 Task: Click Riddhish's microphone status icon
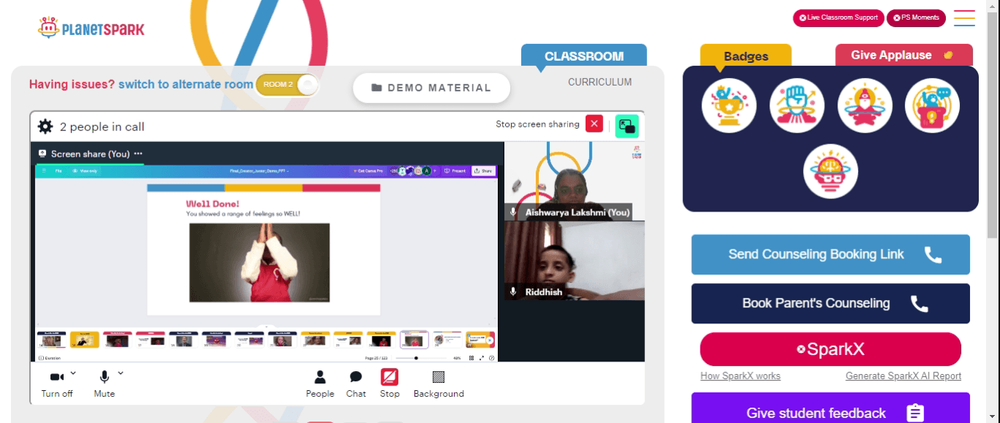pos(513,291)
